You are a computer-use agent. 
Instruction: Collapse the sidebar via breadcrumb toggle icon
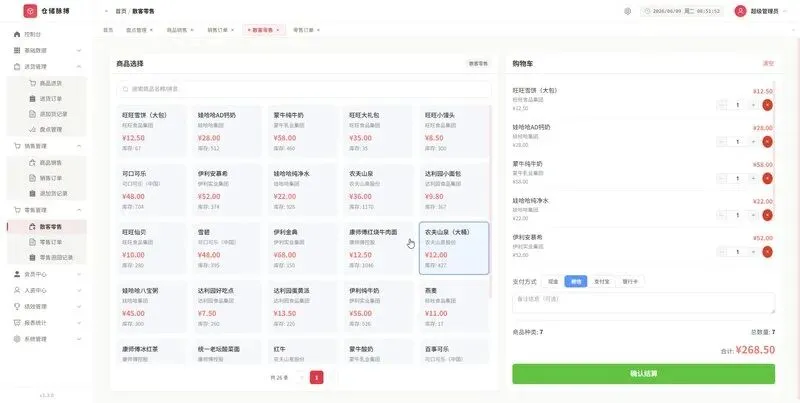tap(106, 11)
